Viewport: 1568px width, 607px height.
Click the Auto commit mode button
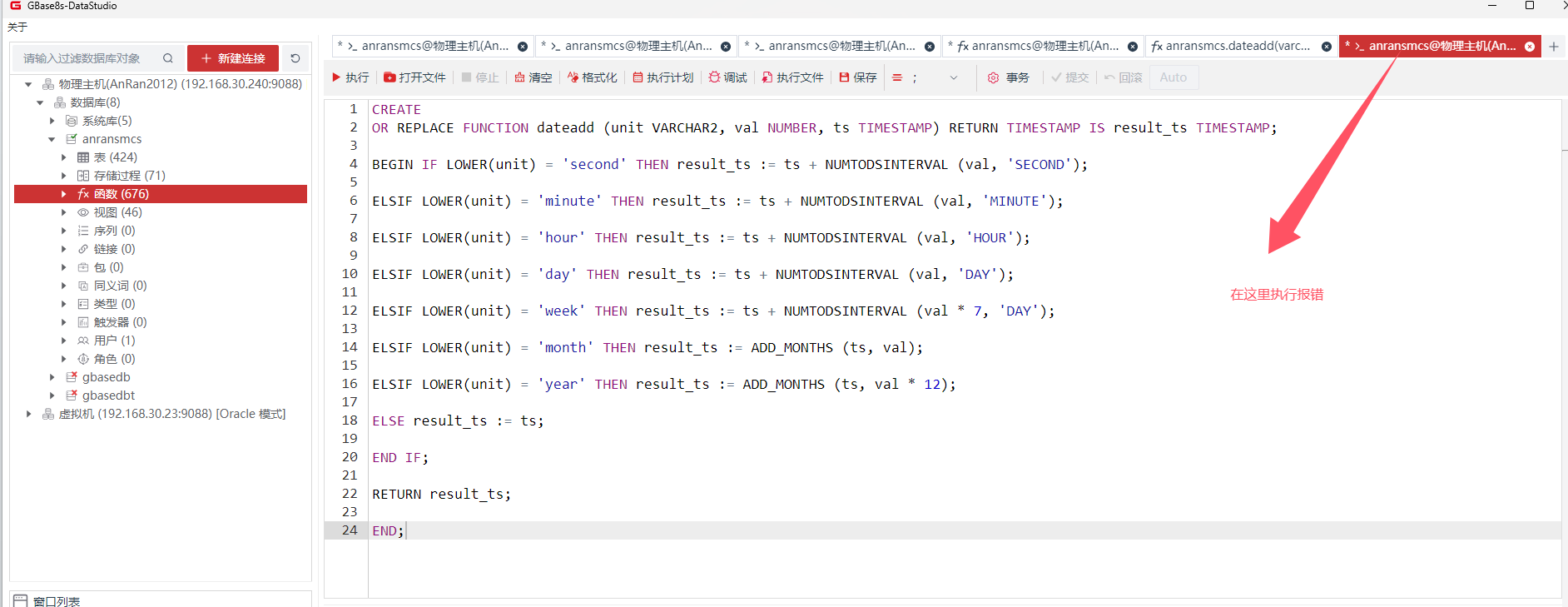pyautogui.click(x=1174, y=77)
